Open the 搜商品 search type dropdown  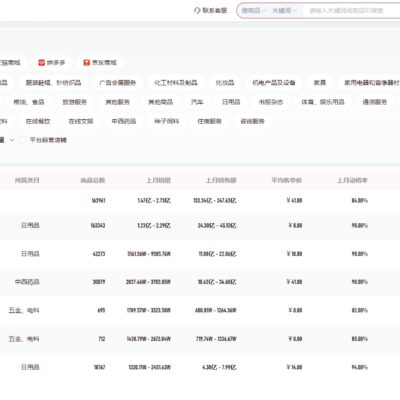[254, 11]
